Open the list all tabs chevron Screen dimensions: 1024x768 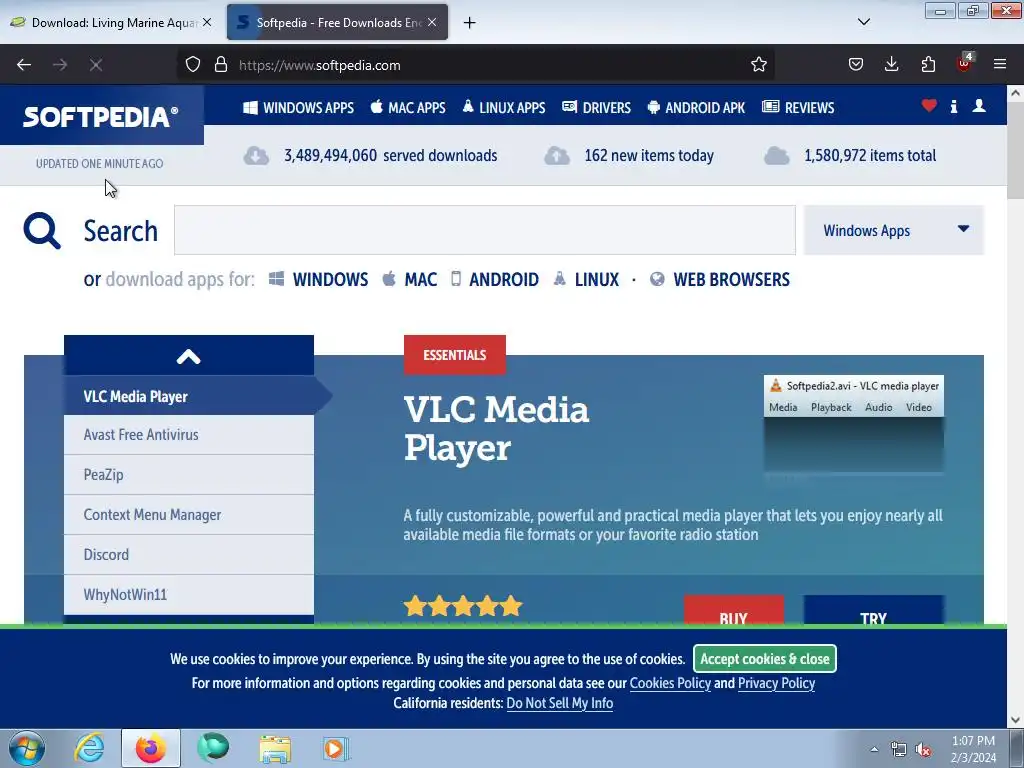[x=863, y=22]
